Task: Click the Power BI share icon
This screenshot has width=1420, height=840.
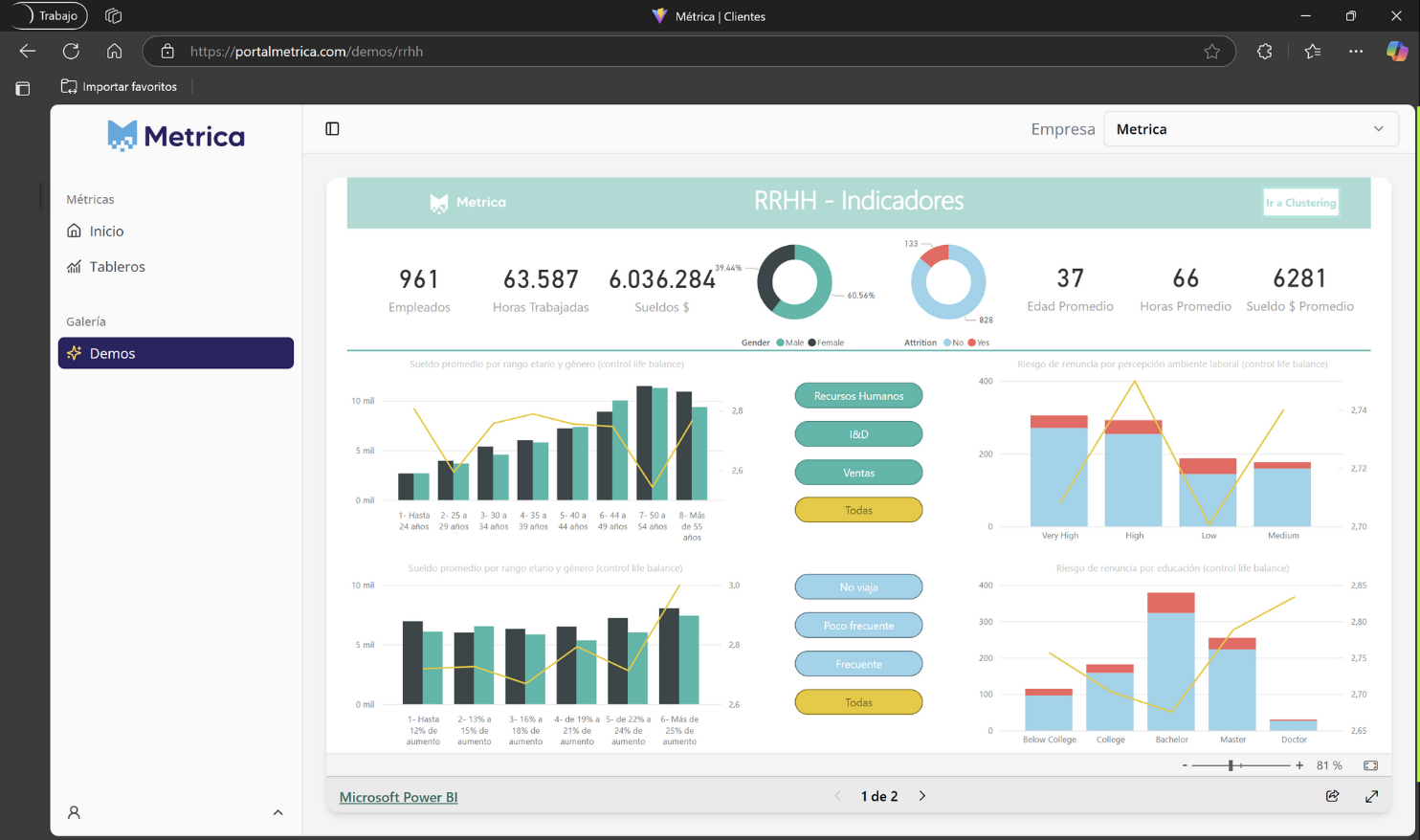Action: [1332, 796]
